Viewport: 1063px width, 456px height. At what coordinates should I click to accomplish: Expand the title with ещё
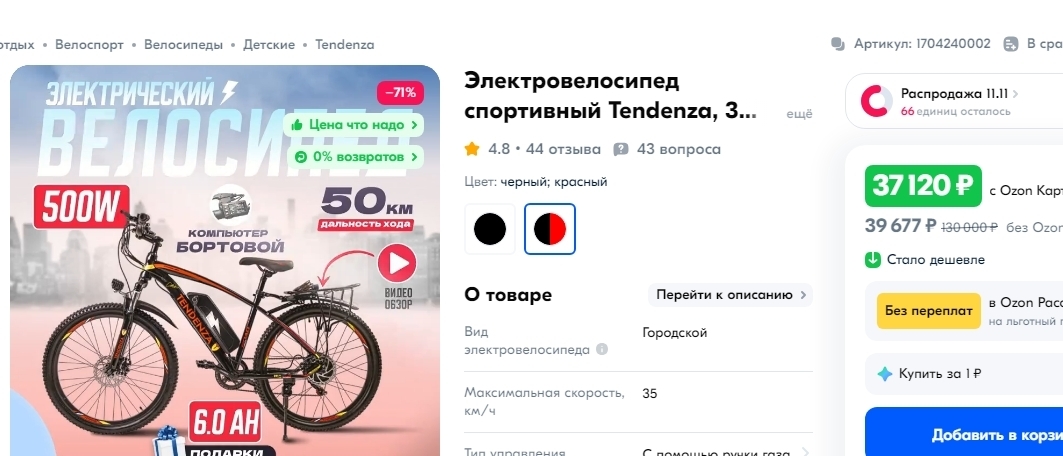[x=799, y=114]
